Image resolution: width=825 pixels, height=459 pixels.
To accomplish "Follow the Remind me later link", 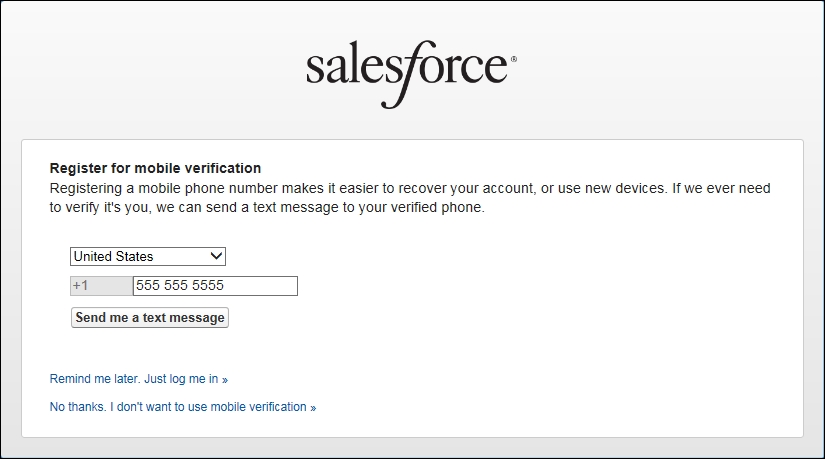I will (138, 379).
